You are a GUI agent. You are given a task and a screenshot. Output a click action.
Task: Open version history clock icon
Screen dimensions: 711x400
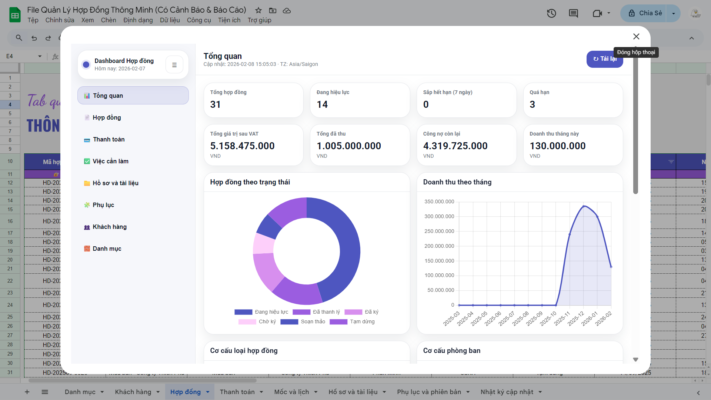(552, 14)
